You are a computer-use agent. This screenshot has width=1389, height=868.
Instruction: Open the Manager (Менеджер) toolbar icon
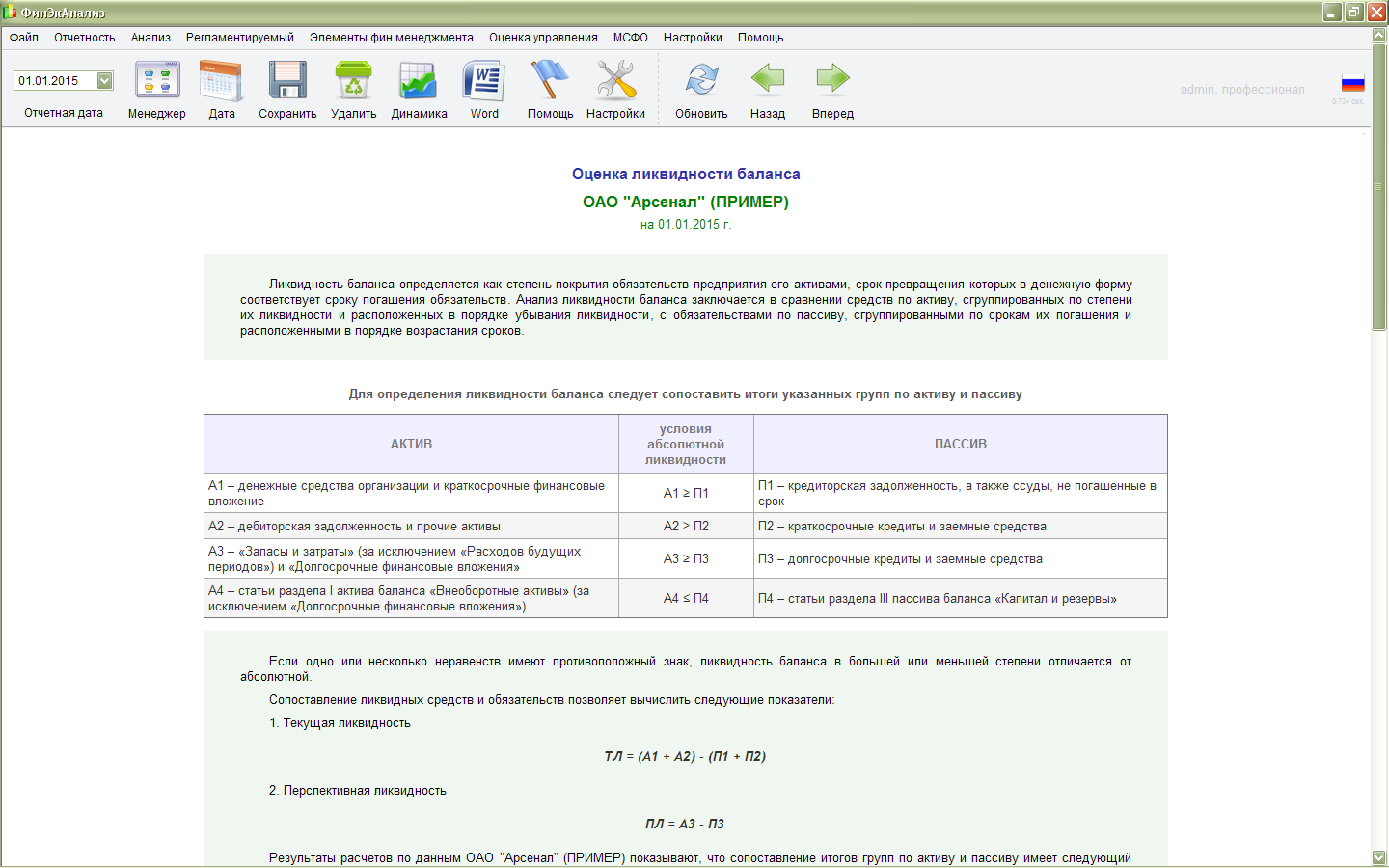[157, 81]
